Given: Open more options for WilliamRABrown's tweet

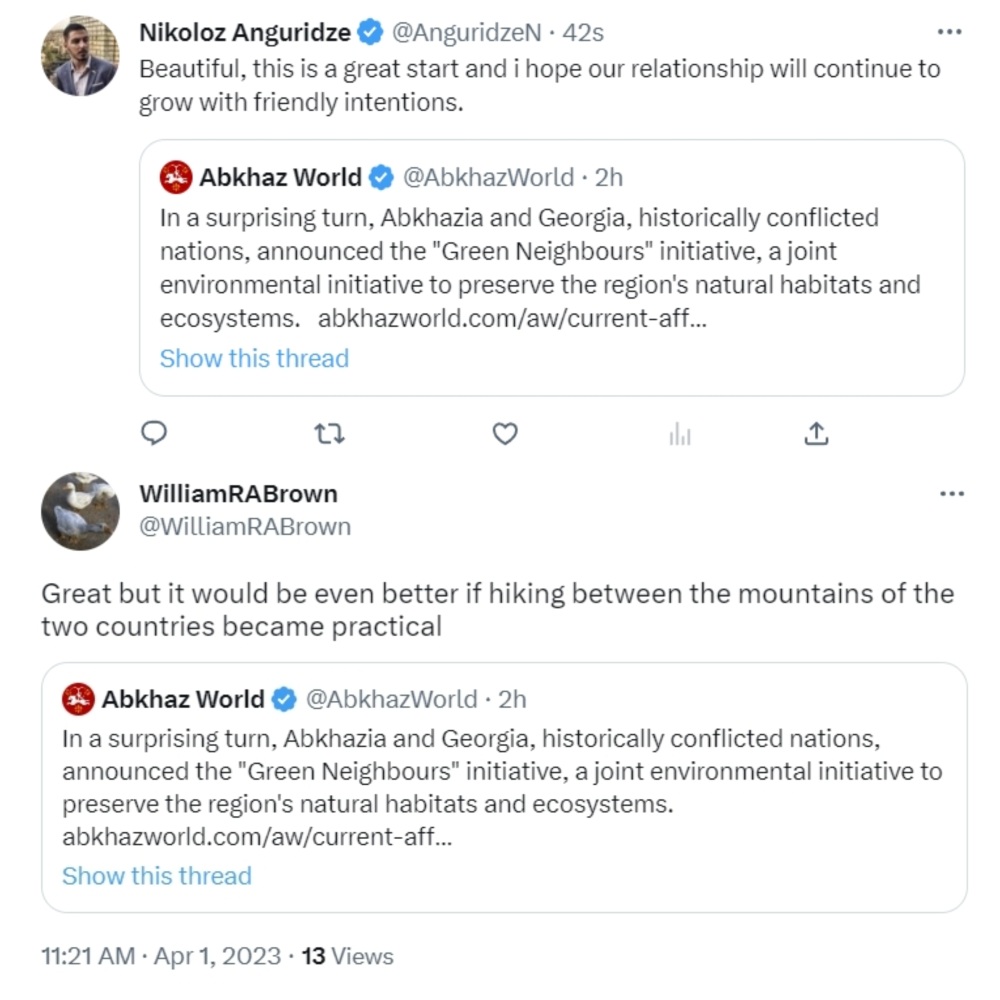Looking at the screenshot, I should 952,494.
